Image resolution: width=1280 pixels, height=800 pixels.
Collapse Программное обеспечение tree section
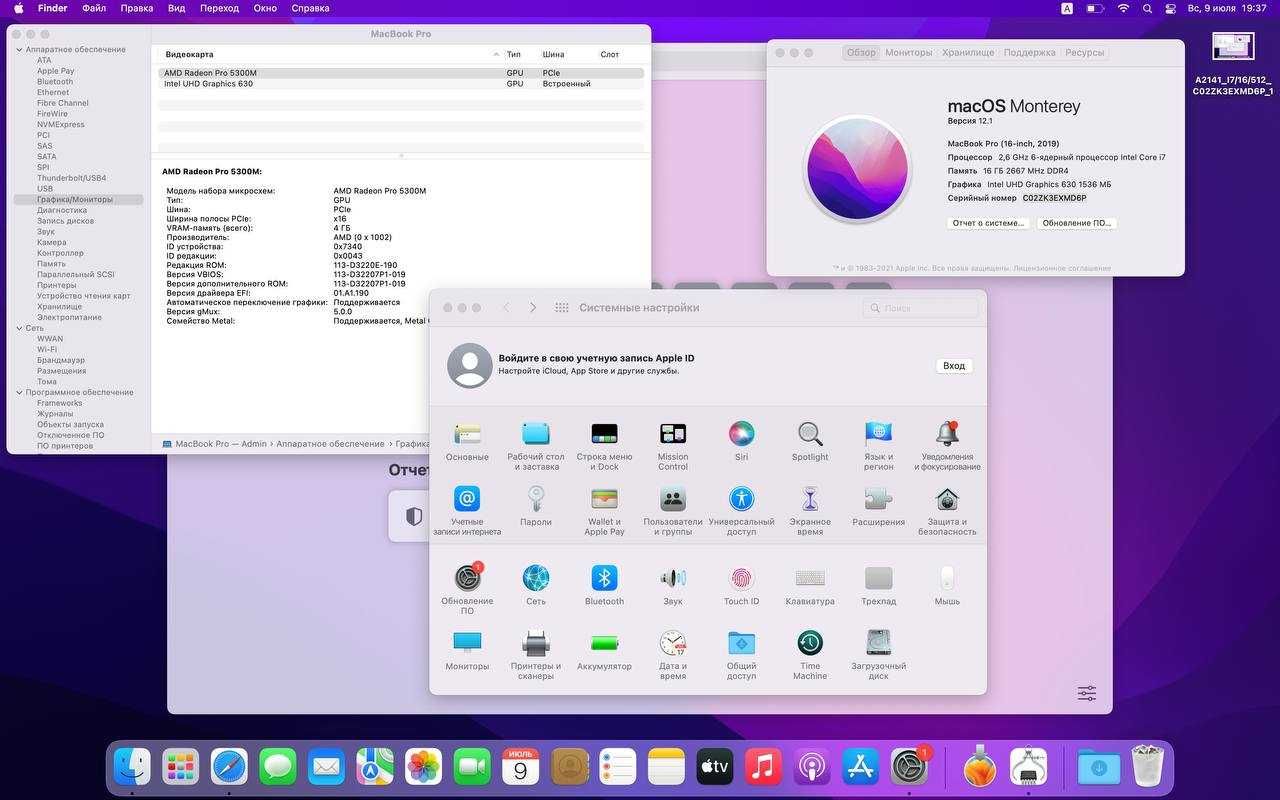click(19, 392)
